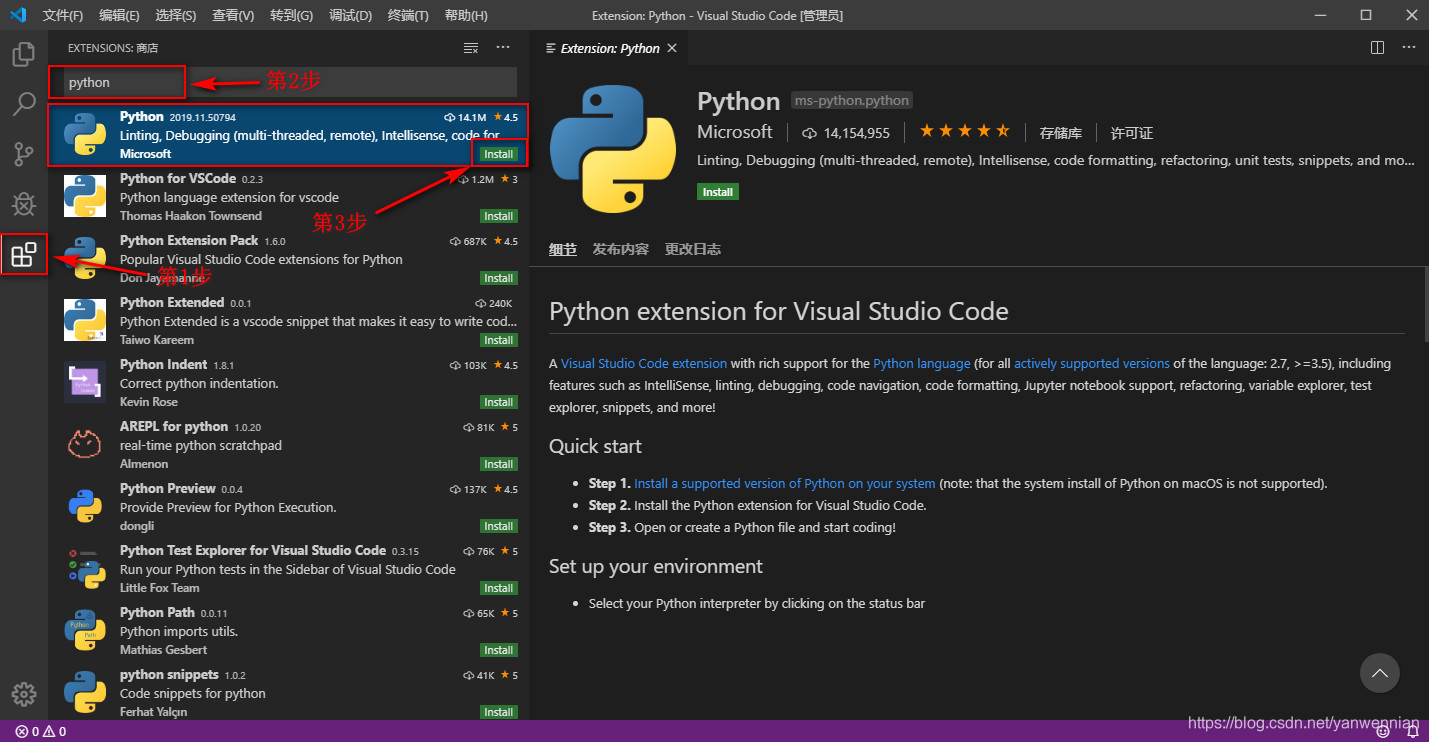Viewport: 1429px width, 742px height.
Task: Click Install button in extension details header
Action: point(718,192)
